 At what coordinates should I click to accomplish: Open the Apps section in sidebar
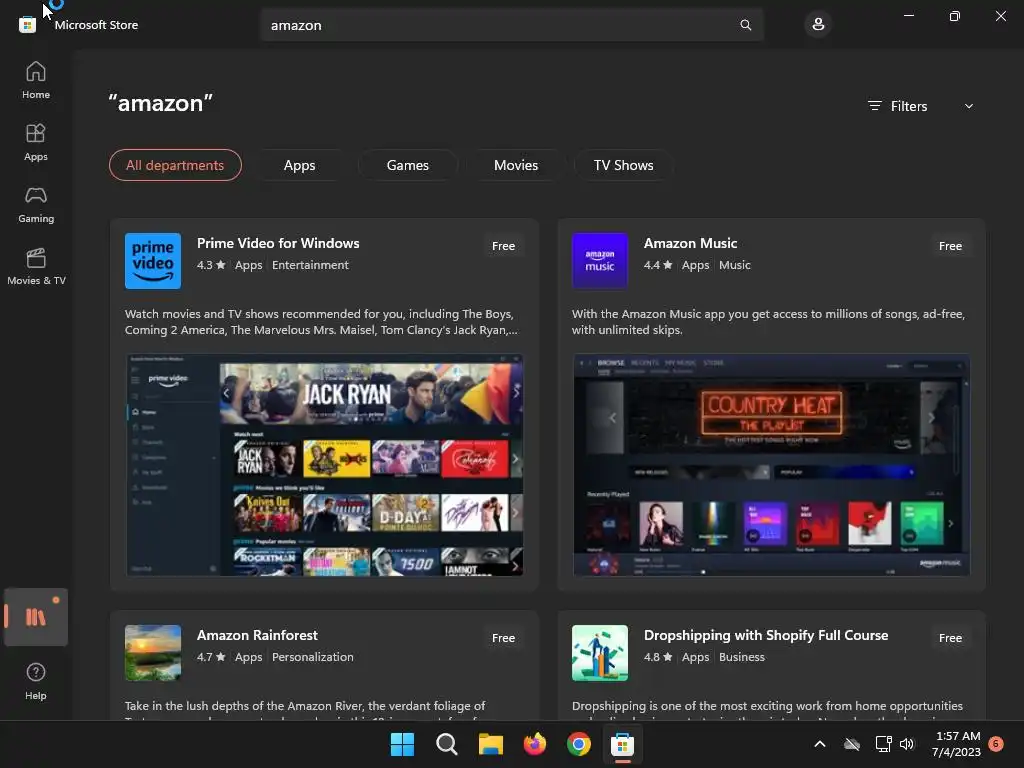pos(36,142)
